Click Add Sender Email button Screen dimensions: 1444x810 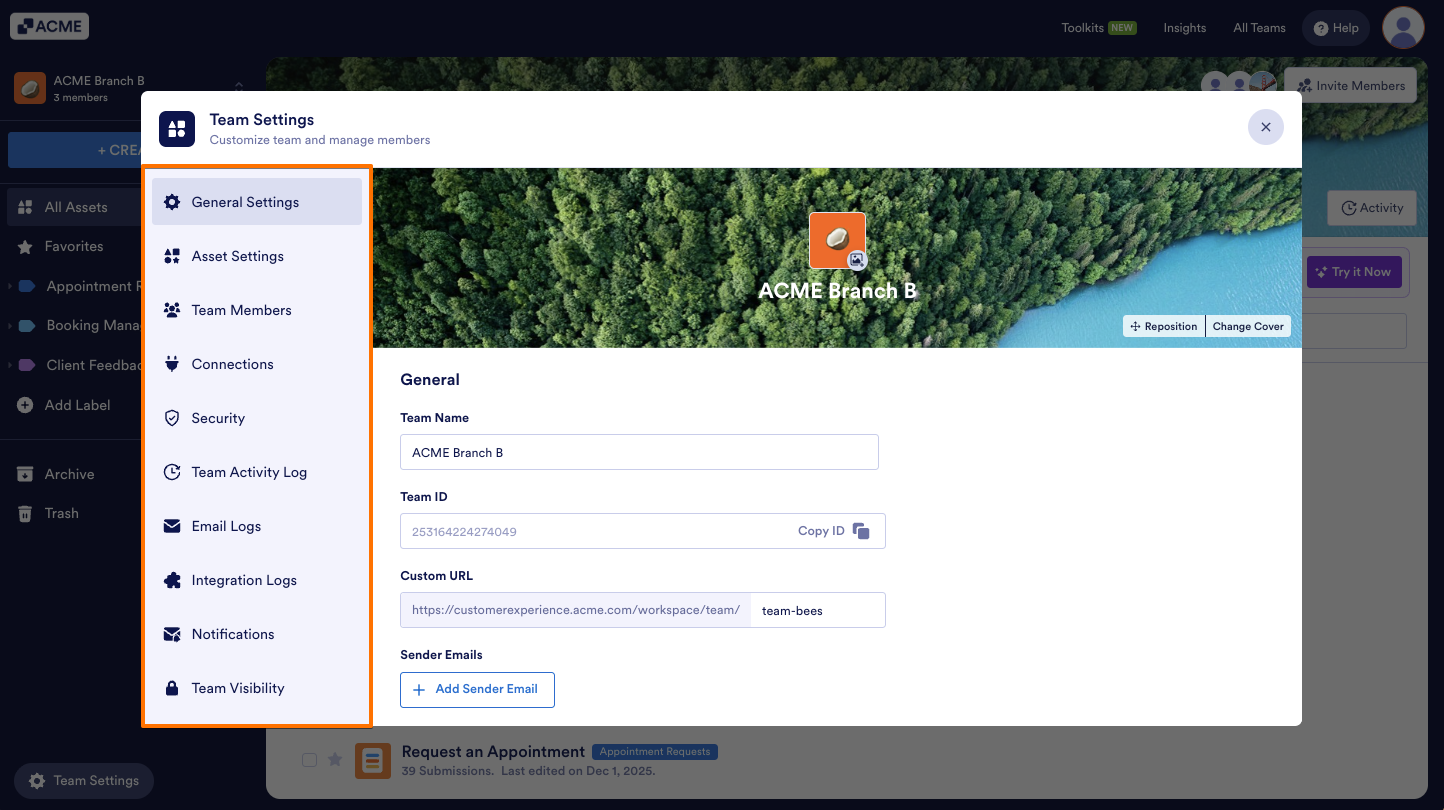(x=477, y=689)
